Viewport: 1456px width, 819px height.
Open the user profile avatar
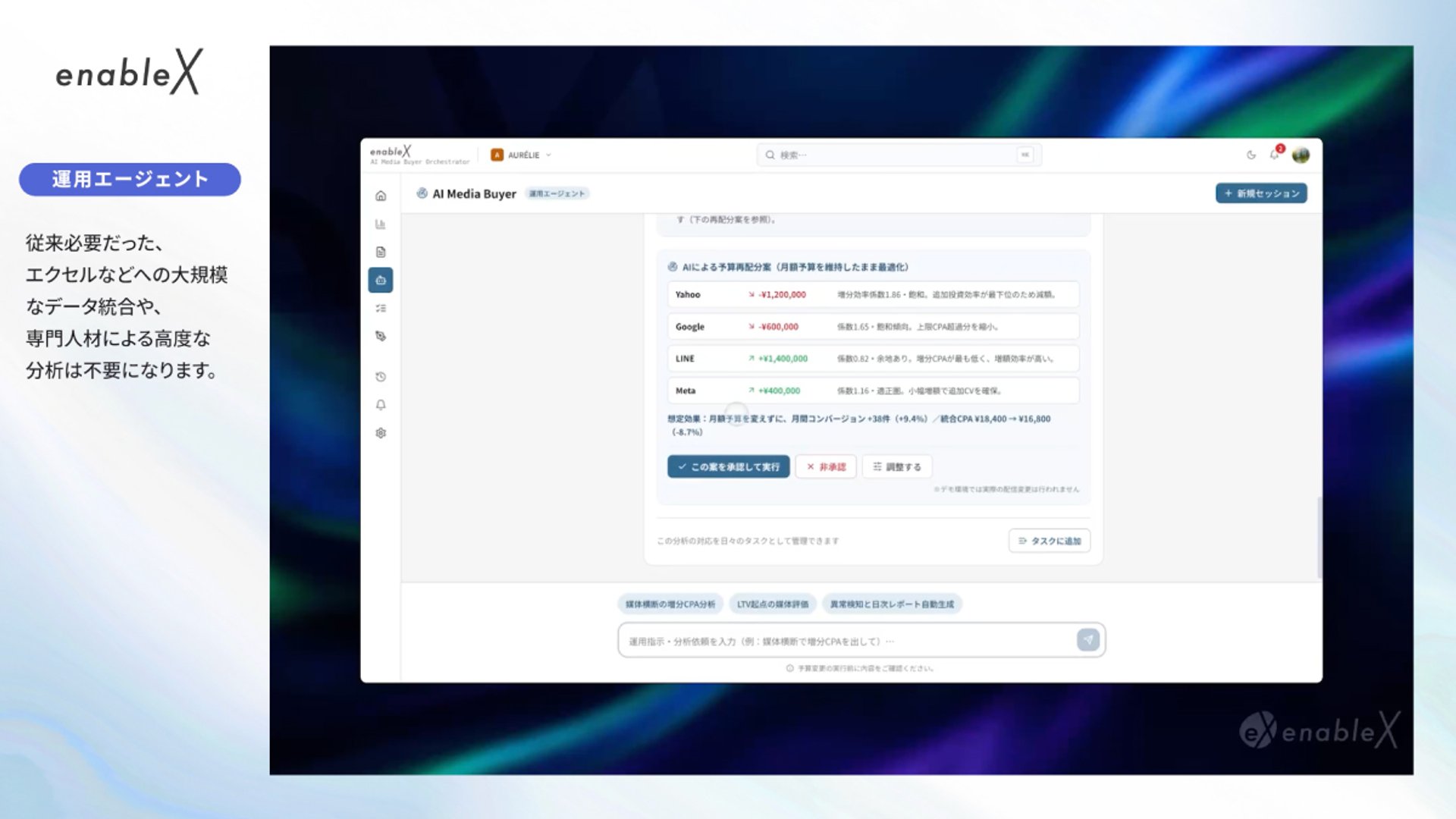tap(1301, 155)
